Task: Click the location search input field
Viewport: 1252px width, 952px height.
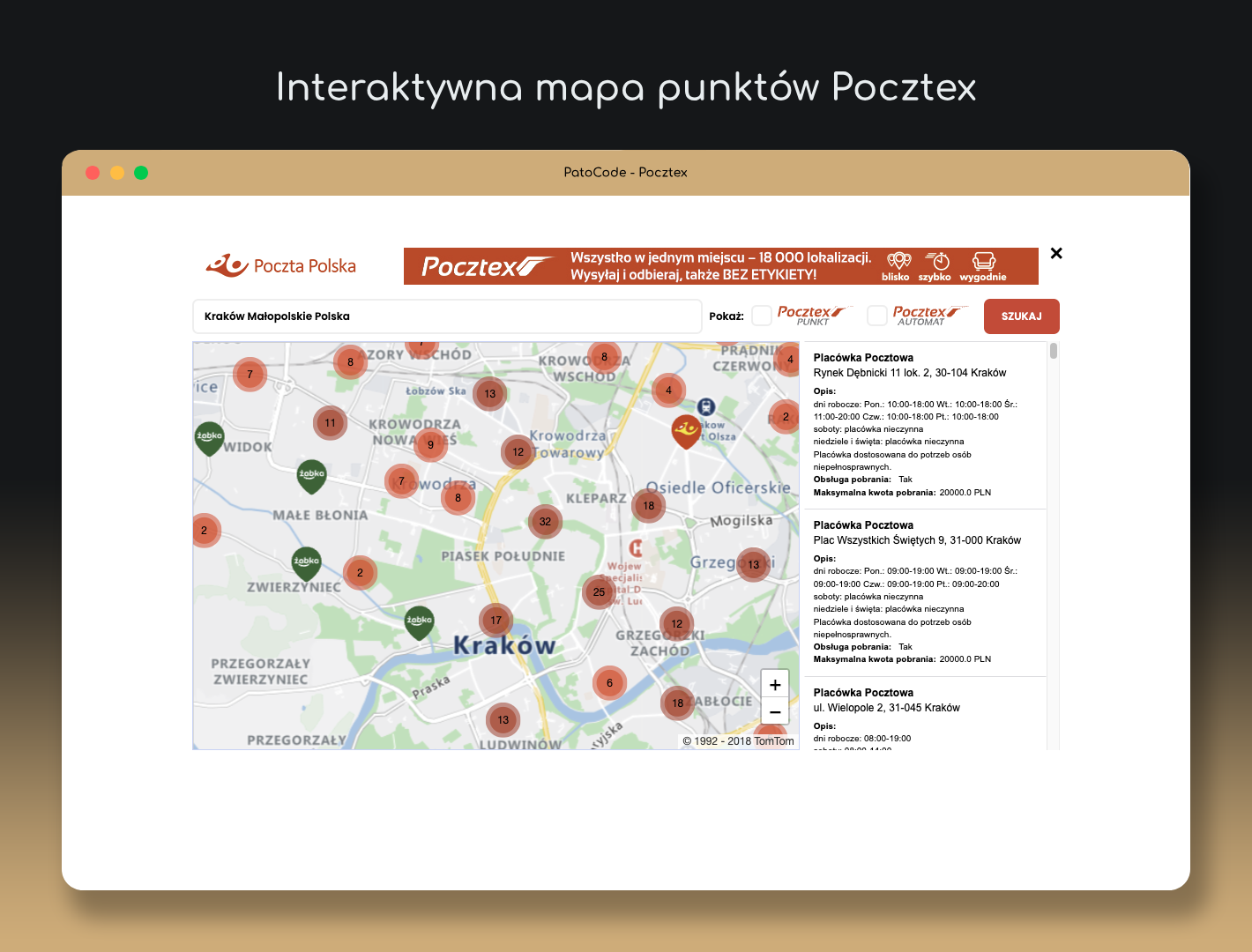Action: pyautogui.click(x=447, y=316)
